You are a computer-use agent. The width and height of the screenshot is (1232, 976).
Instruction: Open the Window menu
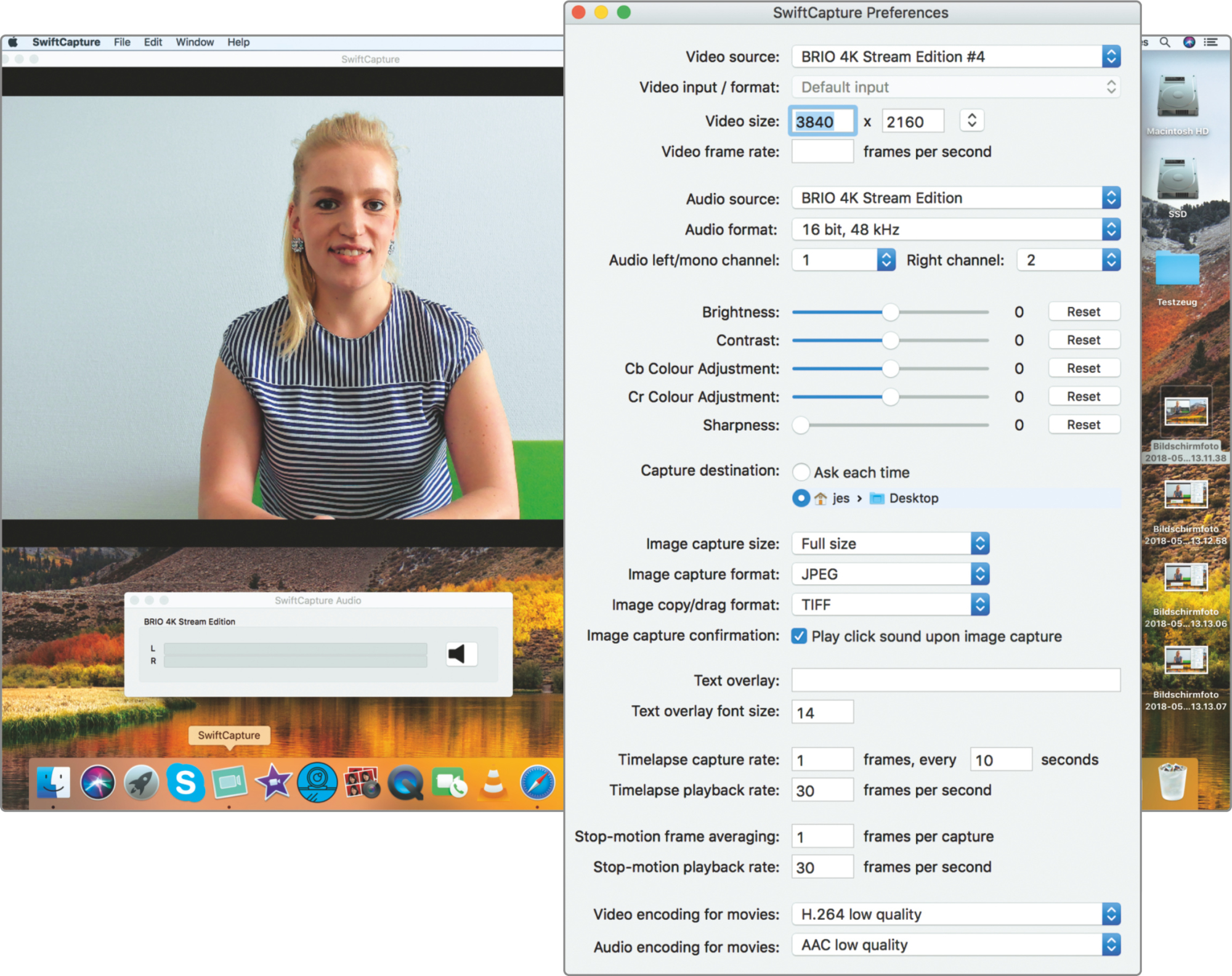tap(195, 42)
